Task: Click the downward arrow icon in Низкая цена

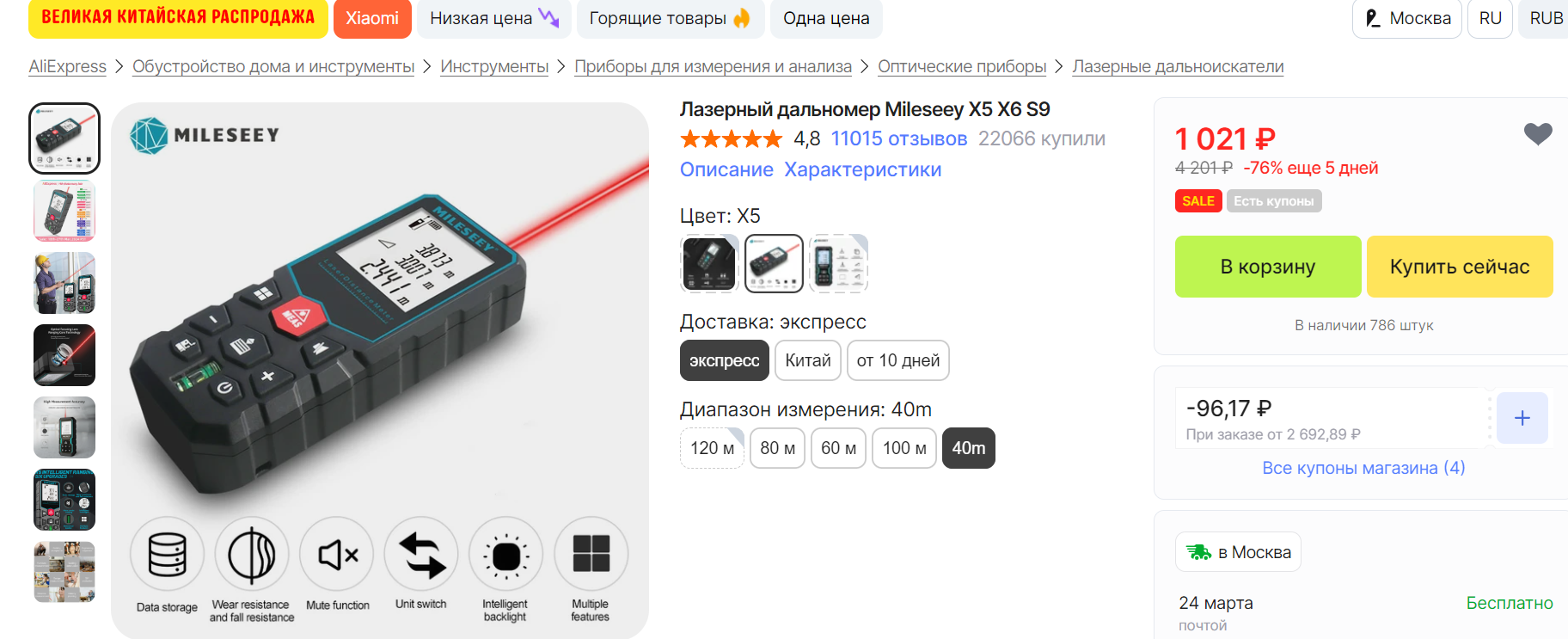Action: coord(548,17)
